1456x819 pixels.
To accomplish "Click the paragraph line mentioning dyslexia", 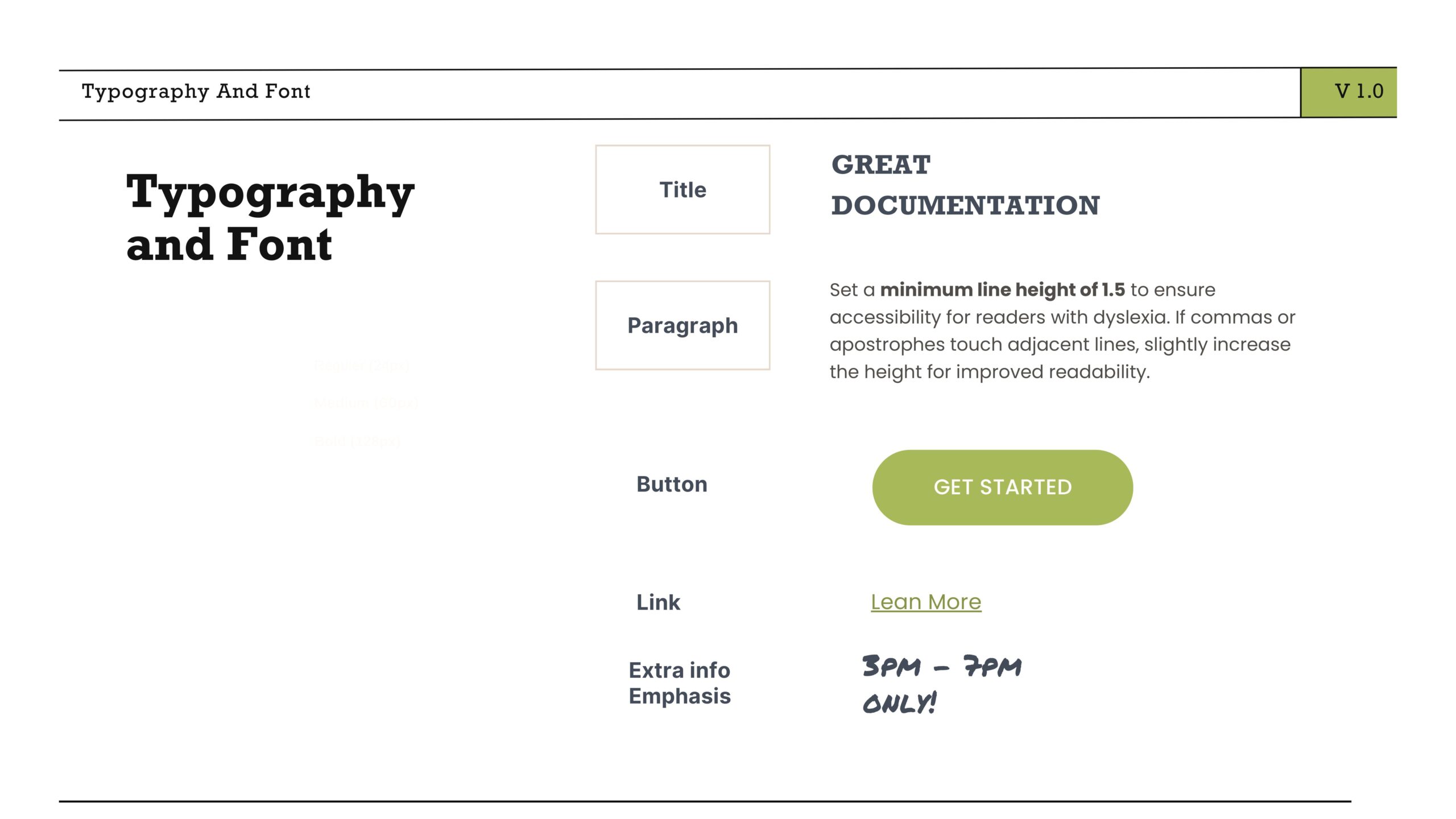I will 1062,317.
